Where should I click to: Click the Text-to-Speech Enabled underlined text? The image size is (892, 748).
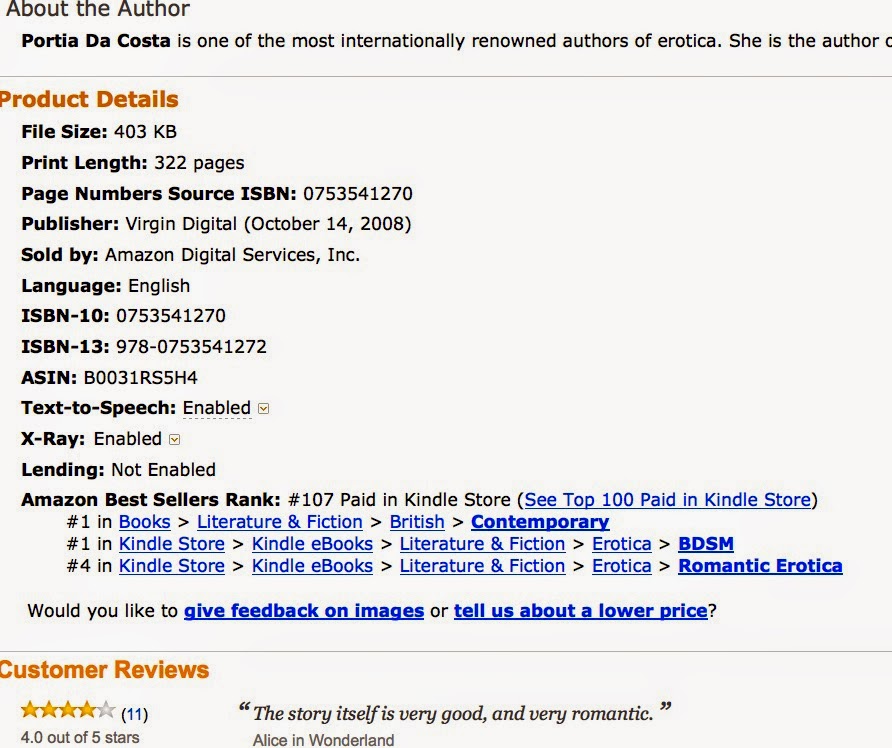tap(217, 408)
